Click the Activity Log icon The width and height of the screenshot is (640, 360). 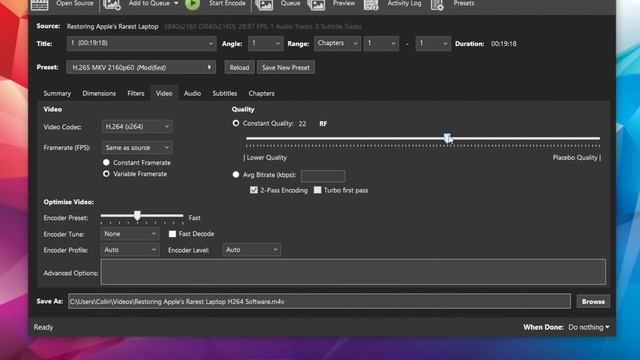[x=371, y=5]
